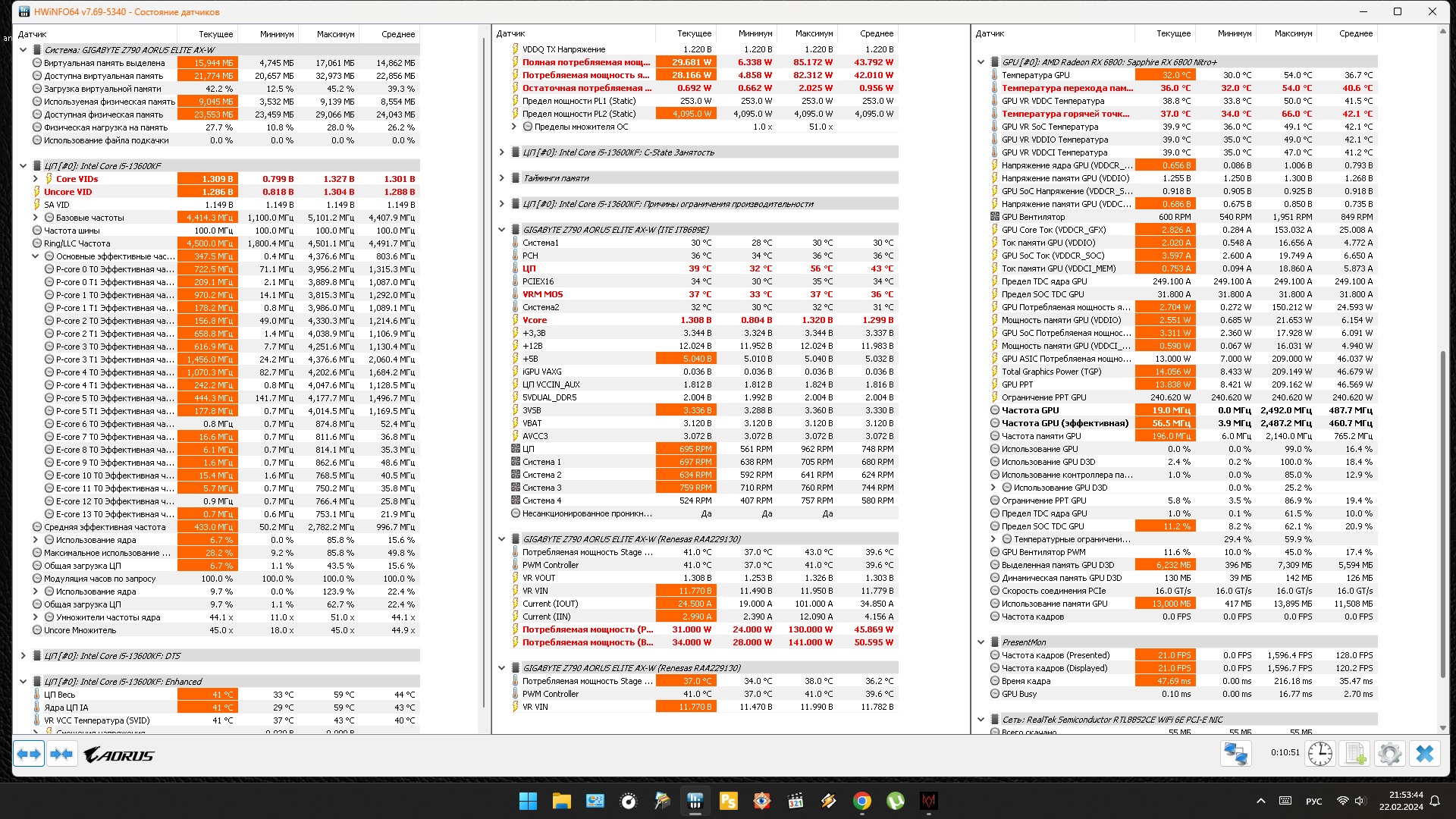Collapse the GIGABYTE Z790 system sensor group
1456x819 pixels.
(x=23, y=50)
